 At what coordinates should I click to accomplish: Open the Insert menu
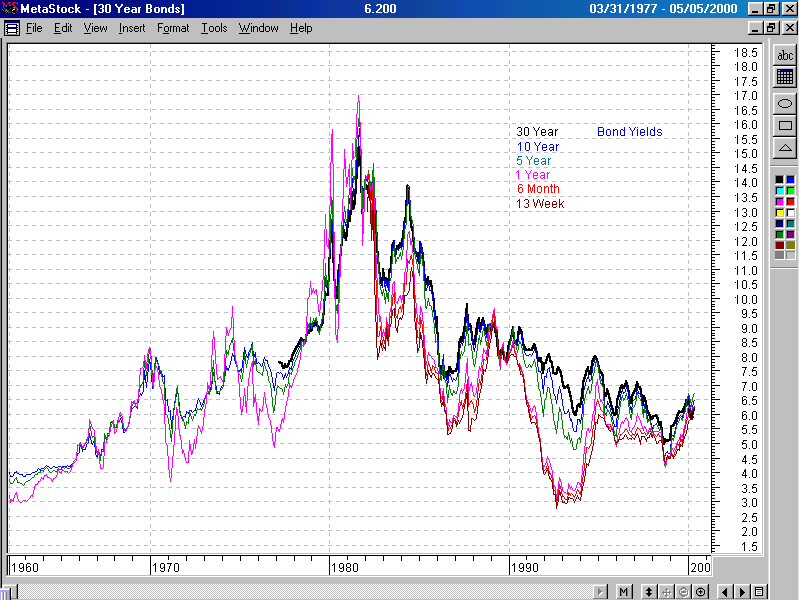[x=132, y=28]
